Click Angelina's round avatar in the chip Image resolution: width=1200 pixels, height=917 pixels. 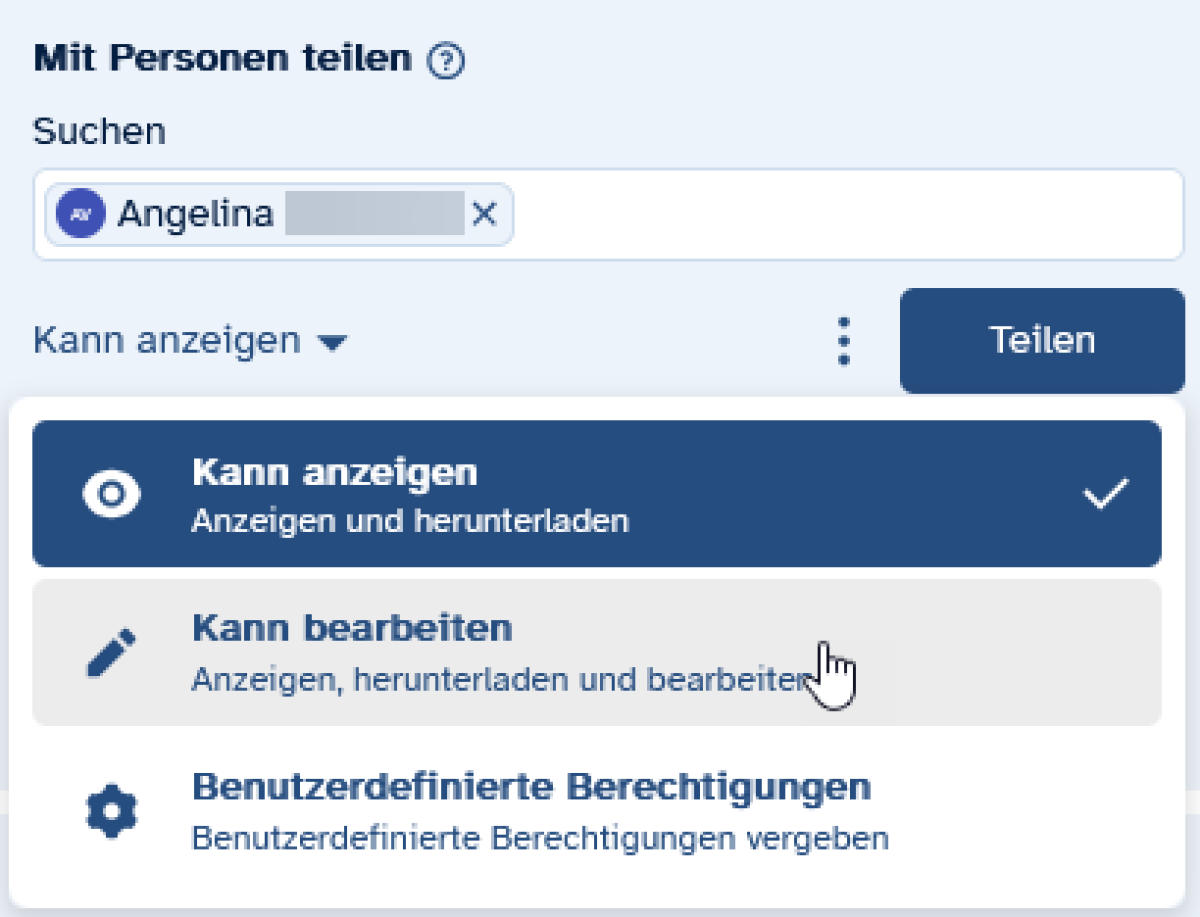(x=81, y=214)
